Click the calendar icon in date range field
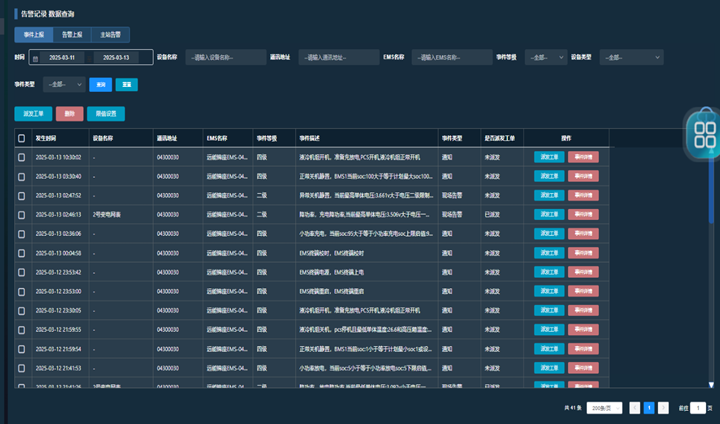The image size is (720, 424). pos(36,58)
